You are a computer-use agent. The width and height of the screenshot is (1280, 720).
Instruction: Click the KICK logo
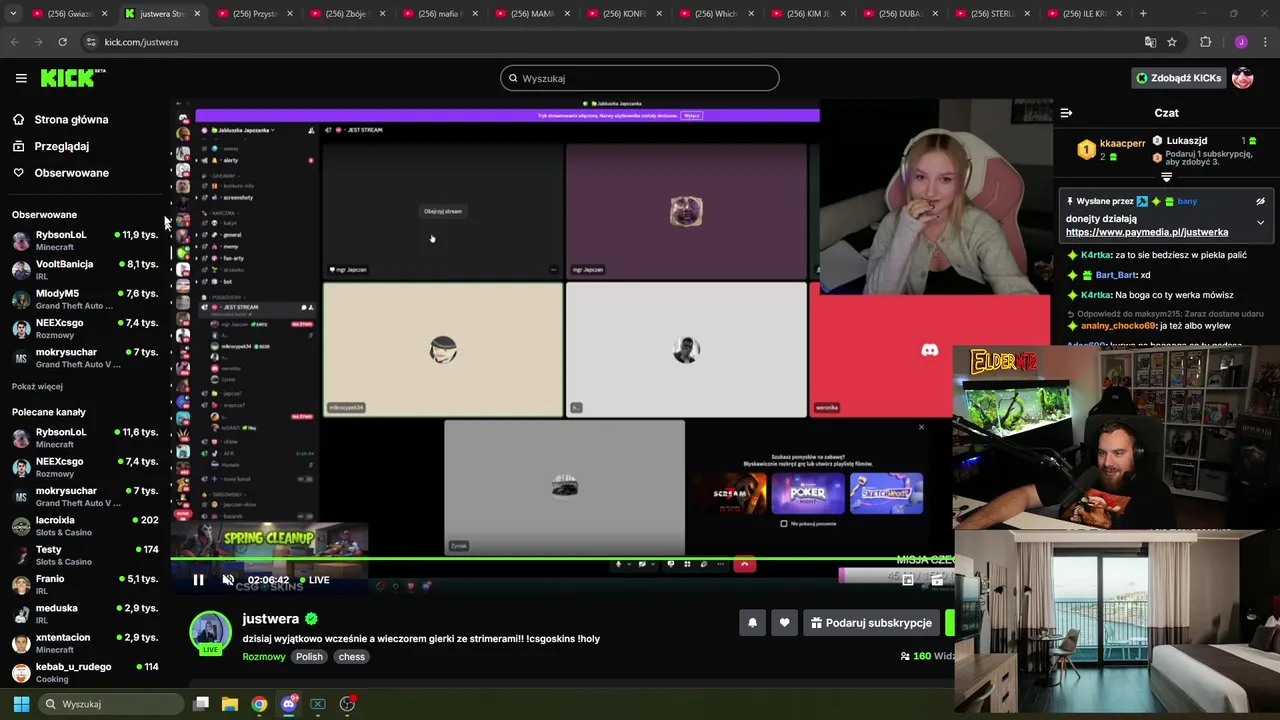pos(72,78)
